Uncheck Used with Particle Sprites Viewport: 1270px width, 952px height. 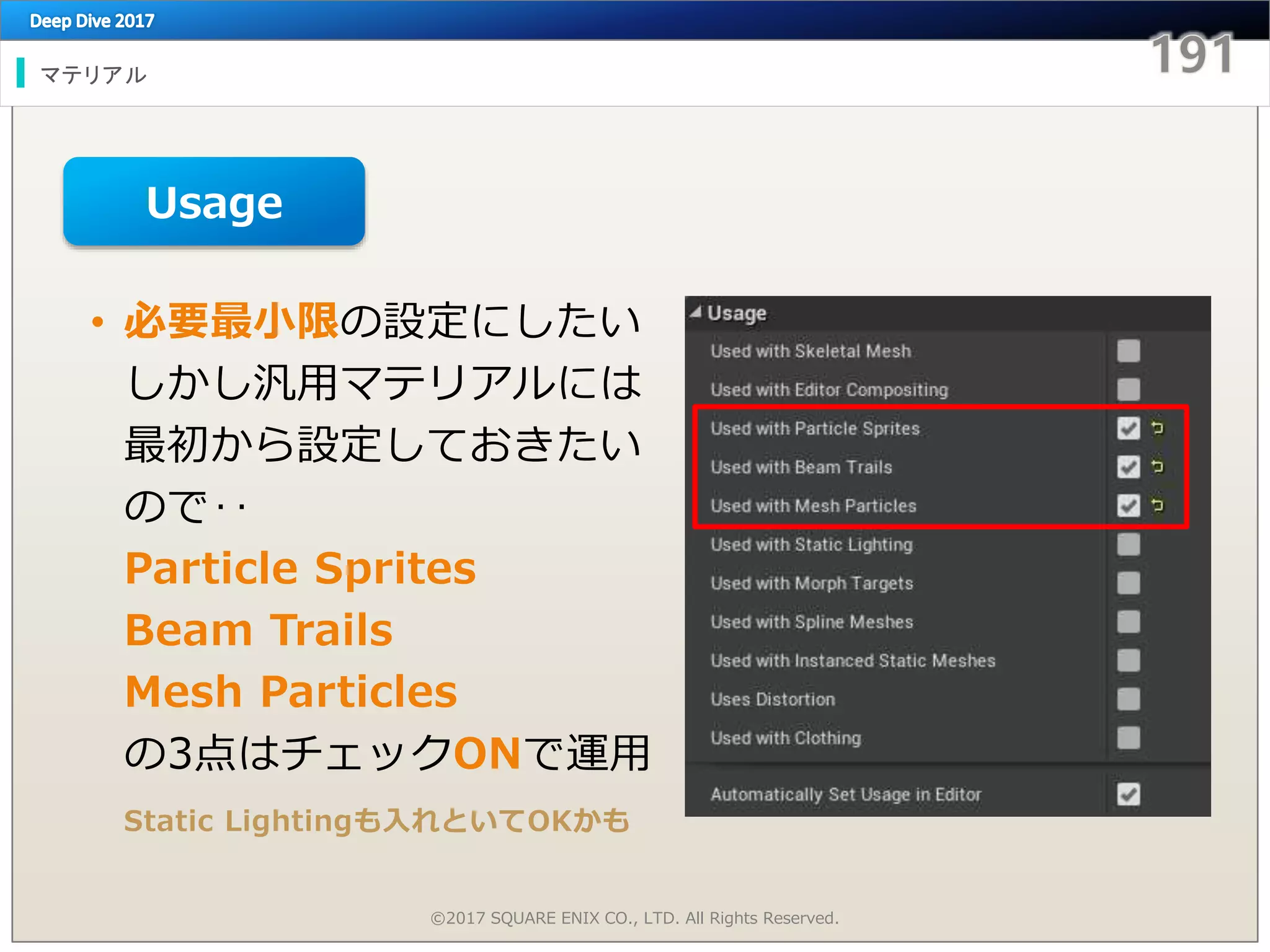pos(1128,428)
